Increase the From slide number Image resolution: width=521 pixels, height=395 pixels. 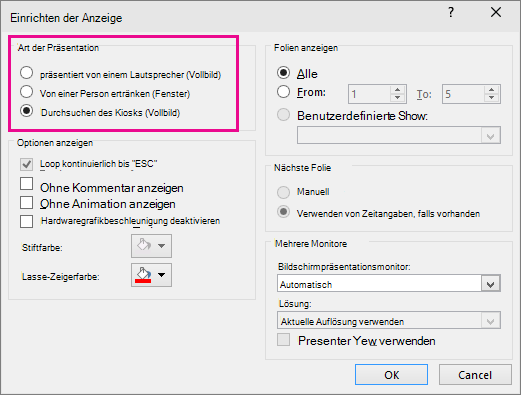coord(397,90)
